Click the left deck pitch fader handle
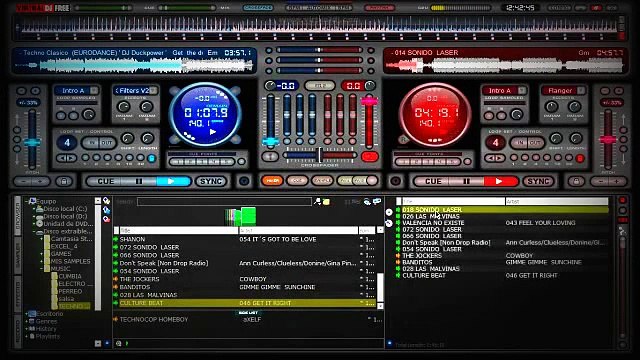Image resolution: width=640 pixels, height=360 pixels. coord(32,142)
